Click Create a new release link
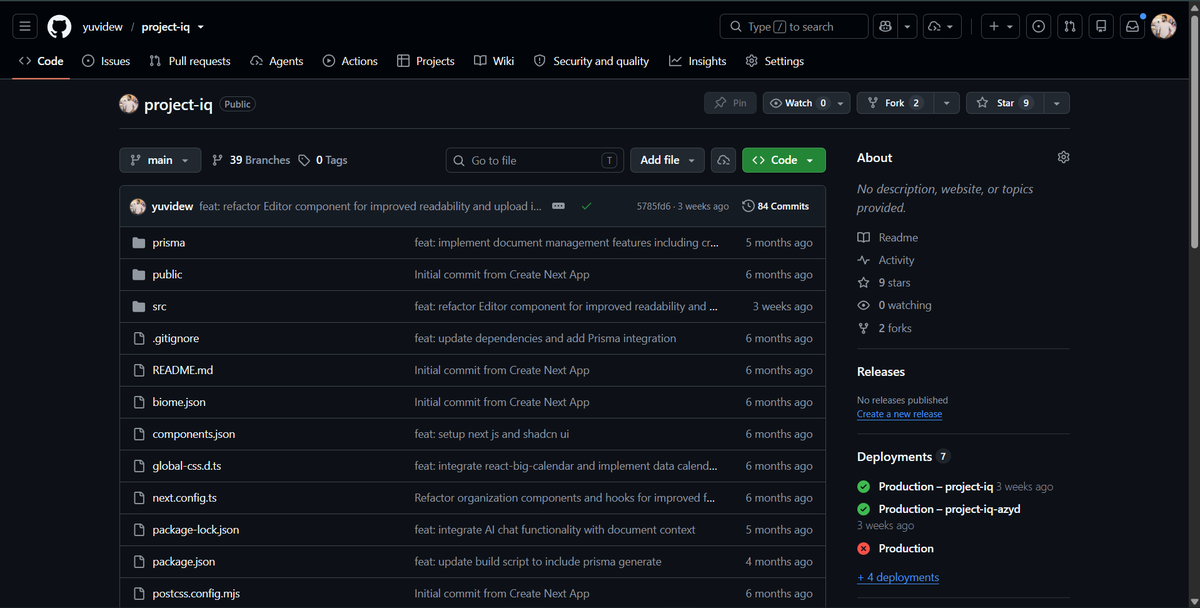Image resolution: width=1200 pixels, height=608 pixels. pyautogui.click(x=899, y=414)
